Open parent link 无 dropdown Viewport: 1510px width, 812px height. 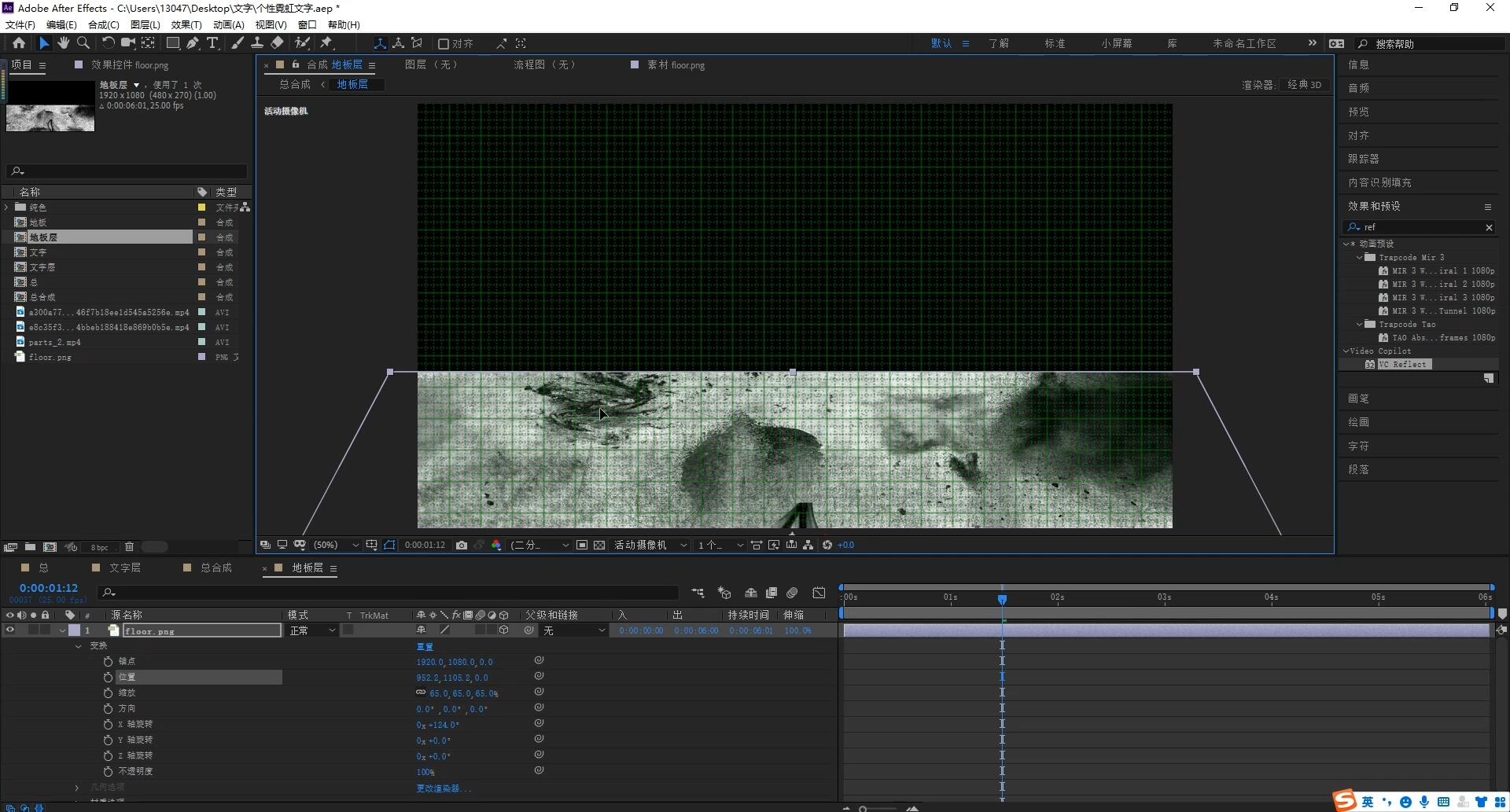(574, 630)
